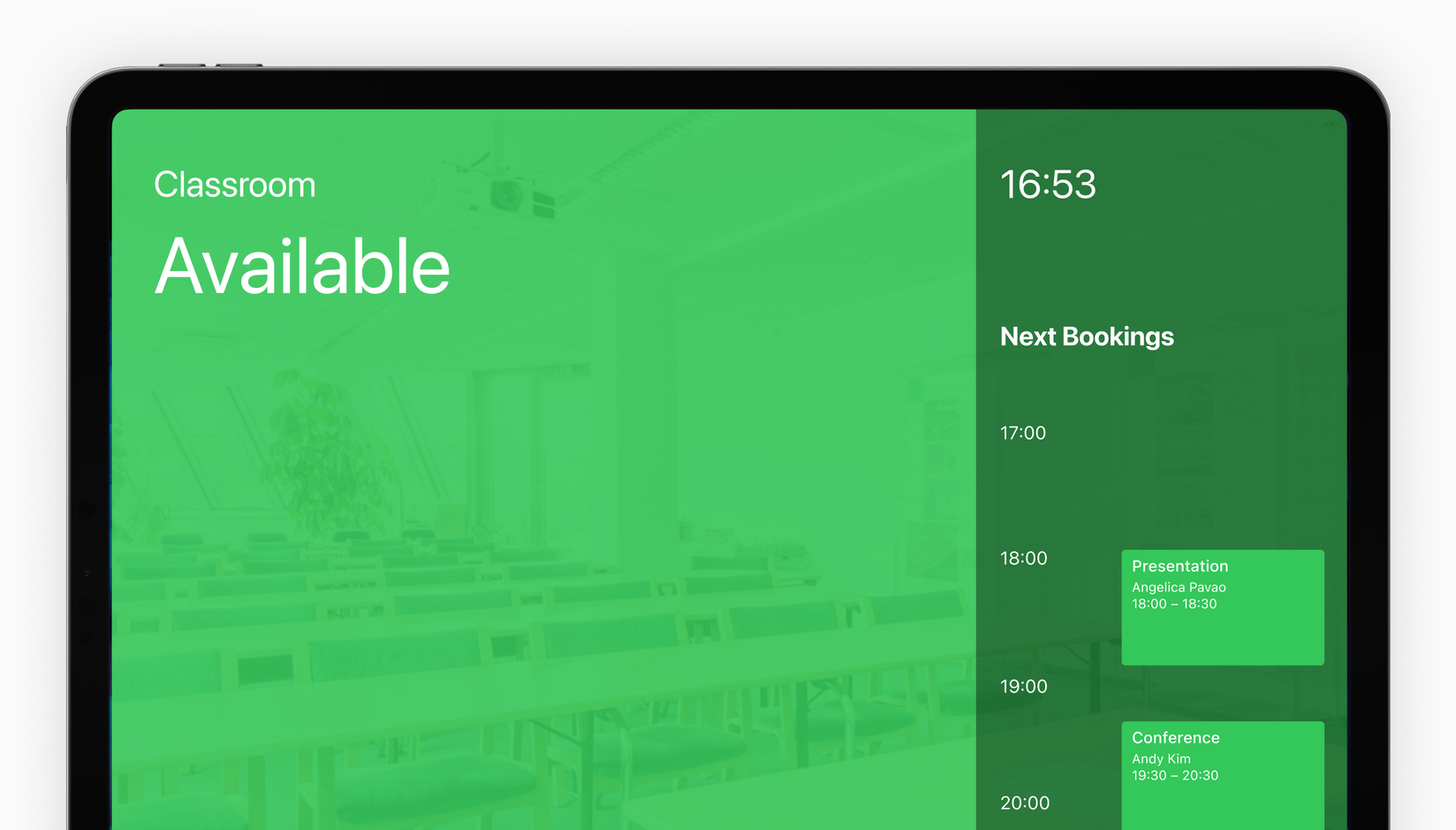Select the Next Bookings heading

tap(1087, 336)
